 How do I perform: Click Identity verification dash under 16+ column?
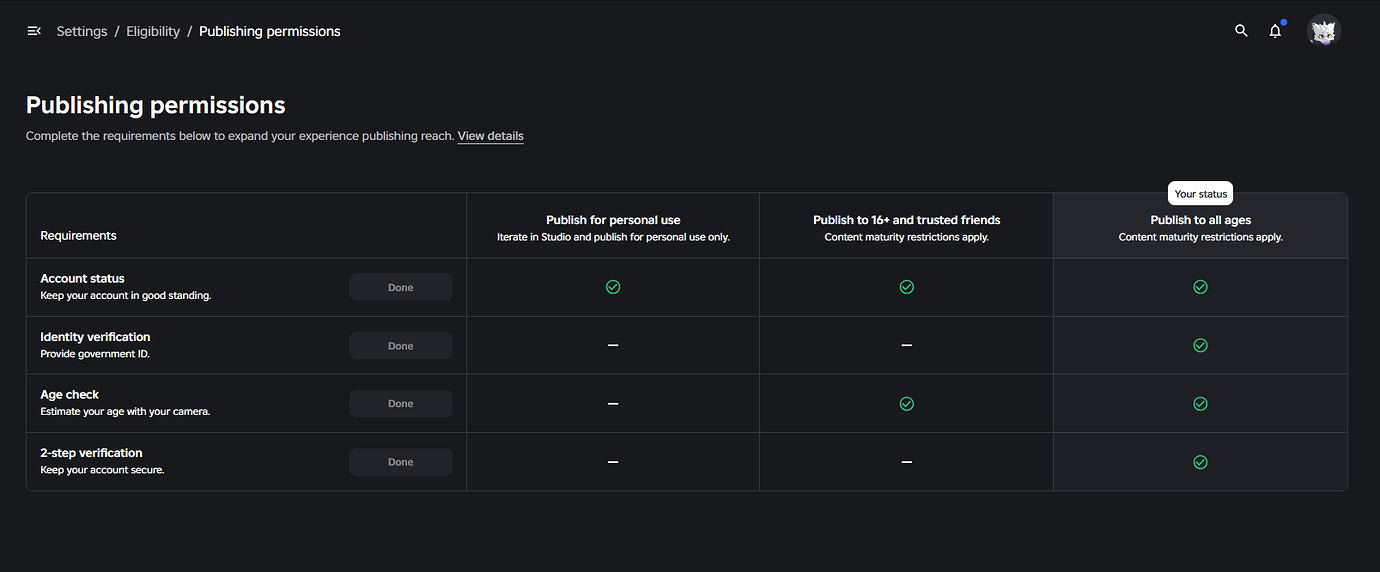[907, 345]
